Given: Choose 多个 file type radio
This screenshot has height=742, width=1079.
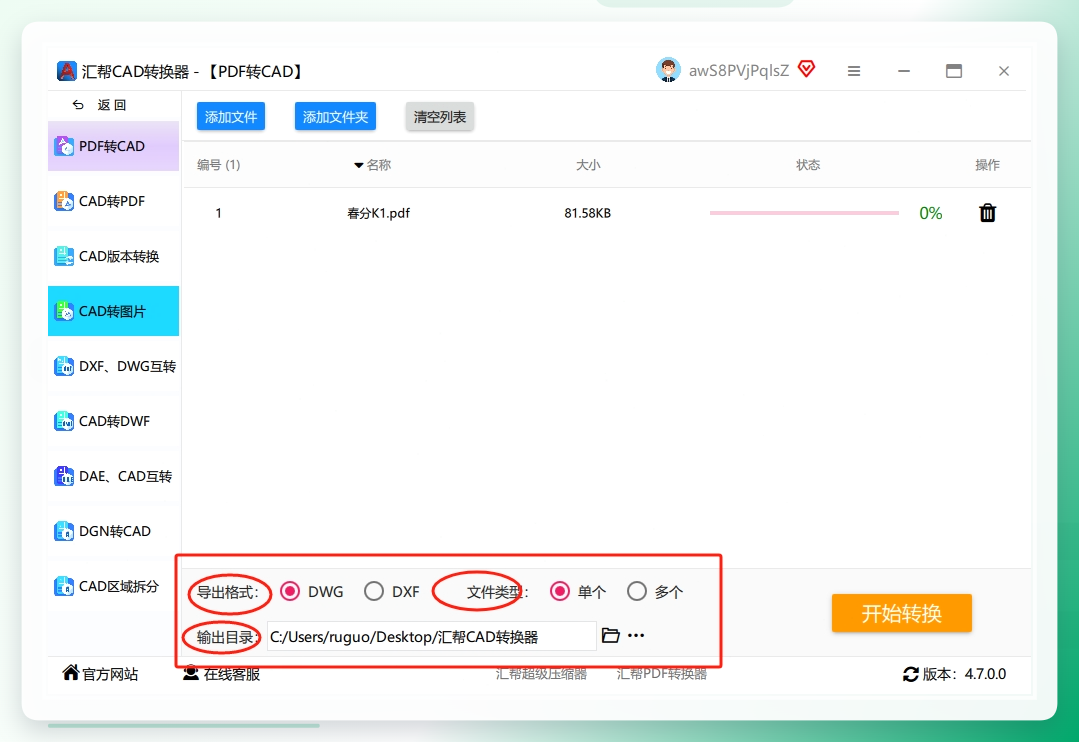Looking at the screenshot, I should tap(637, 591).
